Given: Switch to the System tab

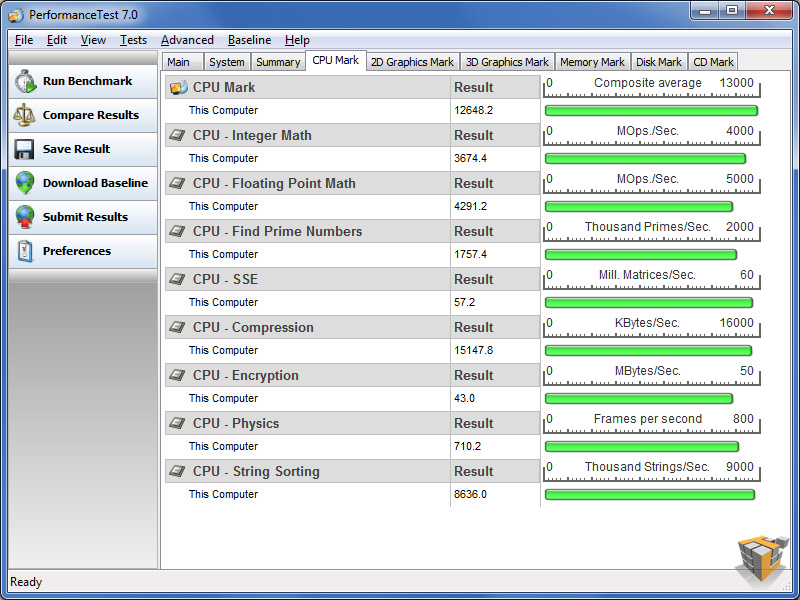Looking at the screenshot, I should [227, 62].
